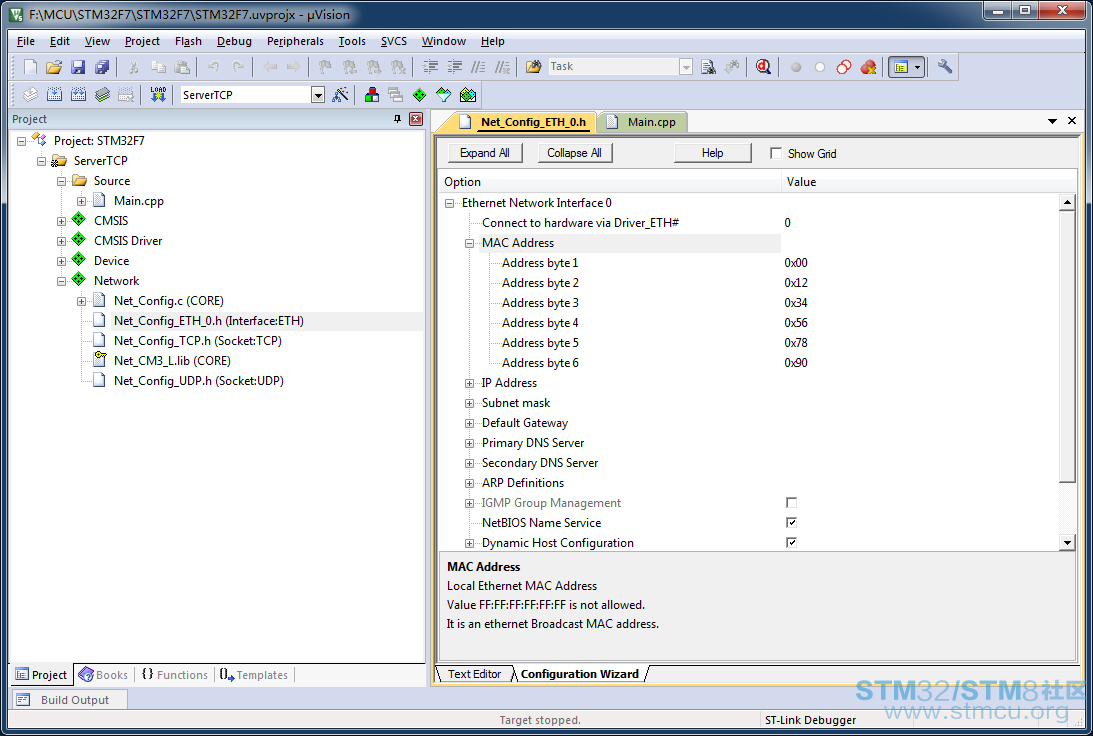The width and height of the screenshot is (1093, 736).
Task: Click the Manage Project Items colored blocks icon
Action: 372,95
